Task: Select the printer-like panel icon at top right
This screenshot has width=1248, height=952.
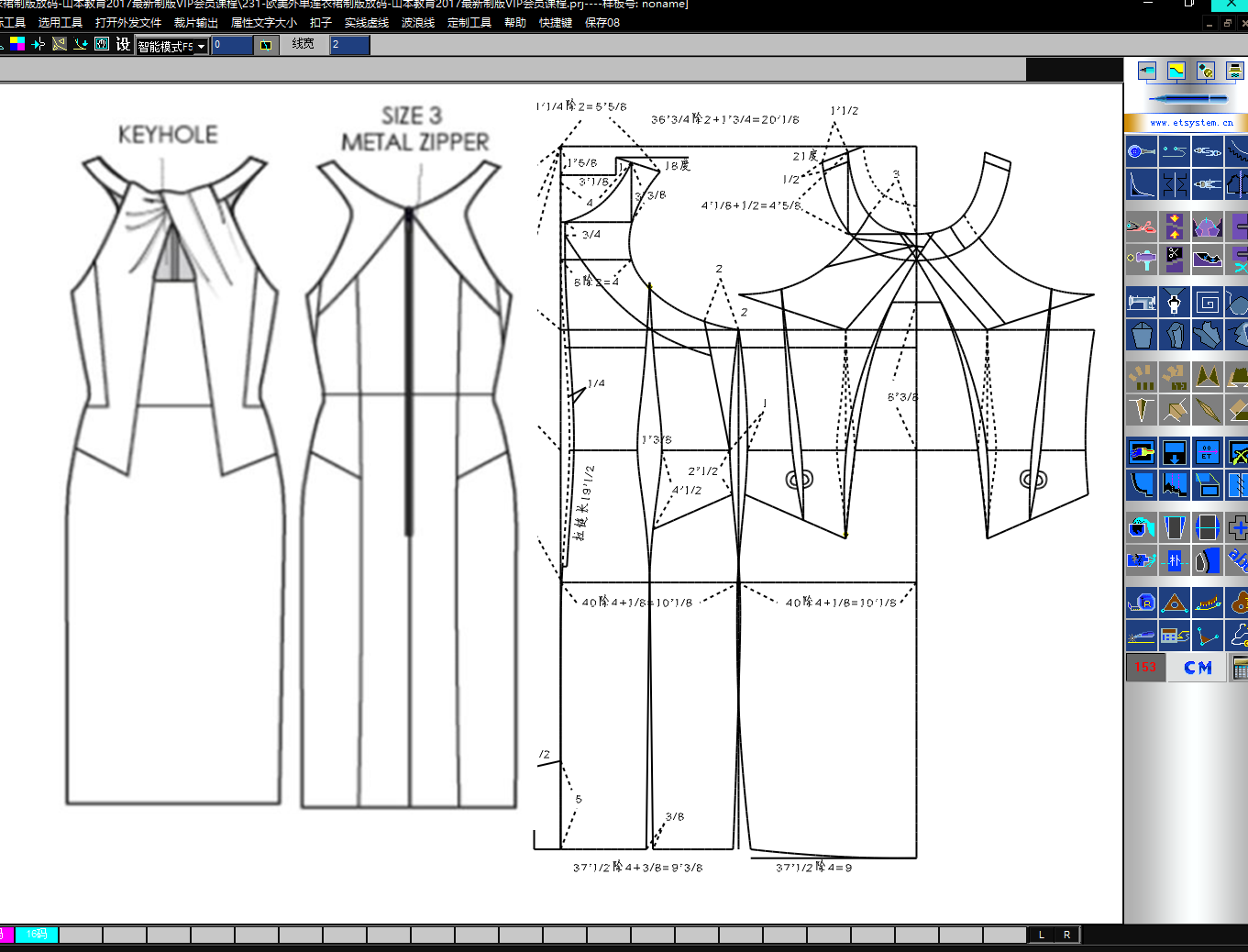Action: tap(1235, 71)
